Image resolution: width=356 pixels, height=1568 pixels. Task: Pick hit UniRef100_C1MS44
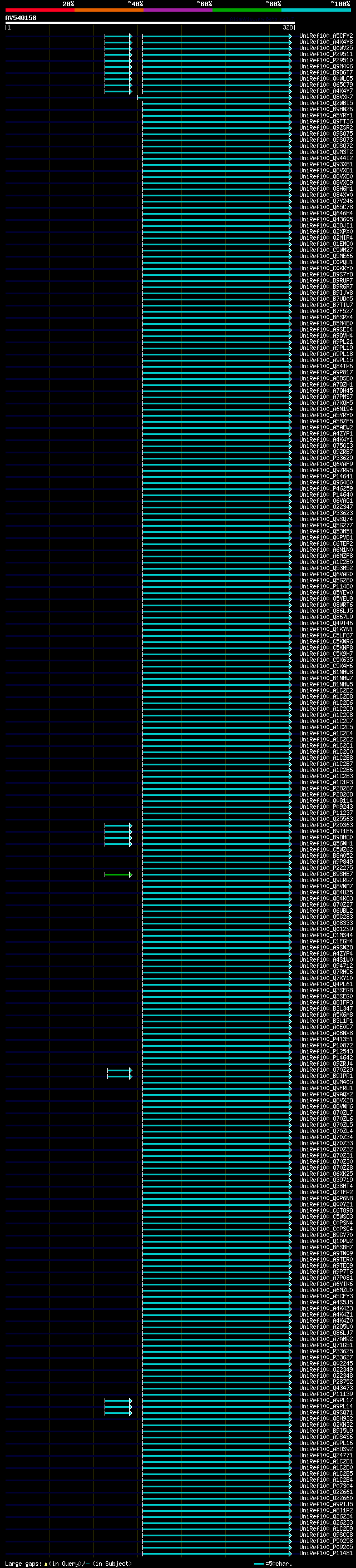point(326,936)
